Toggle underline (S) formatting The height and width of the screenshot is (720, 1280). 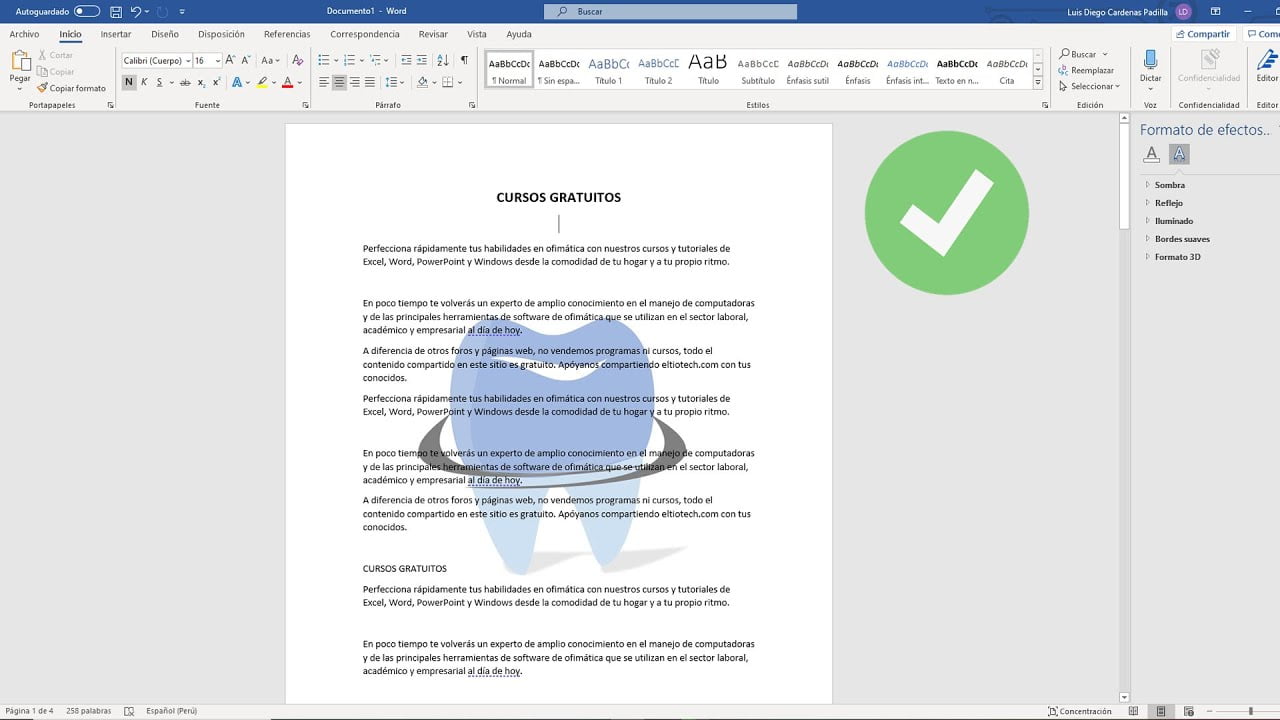pos(159,82)
